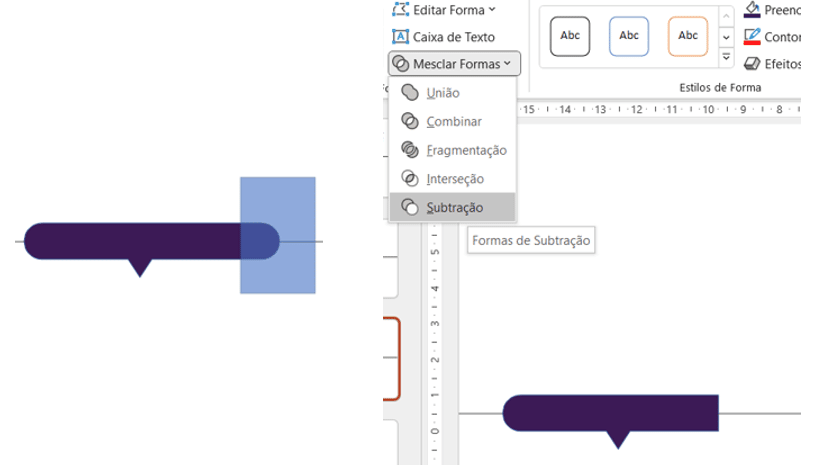
Task: Click the shape outline pen icon
Action: [x=752, y=36]
